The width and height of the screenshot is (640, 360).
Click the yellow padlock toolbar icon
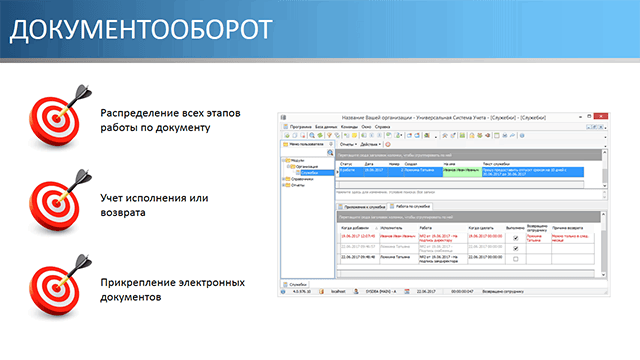coord(471,136)
